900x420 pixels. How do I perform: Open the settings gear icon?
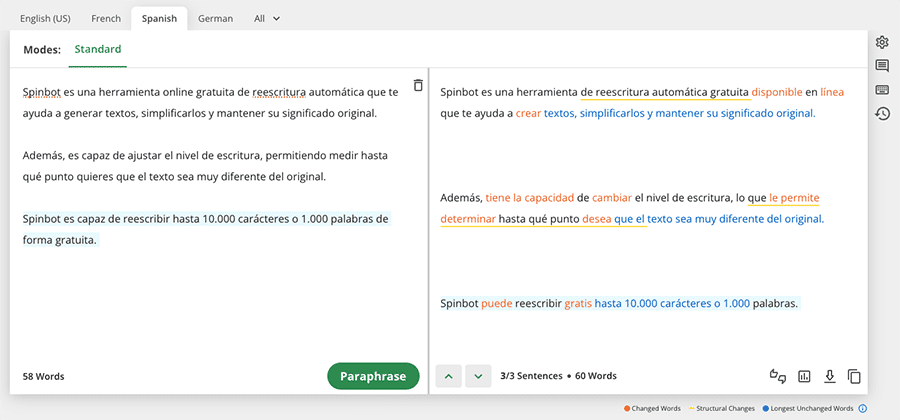[x=882, y=42]
